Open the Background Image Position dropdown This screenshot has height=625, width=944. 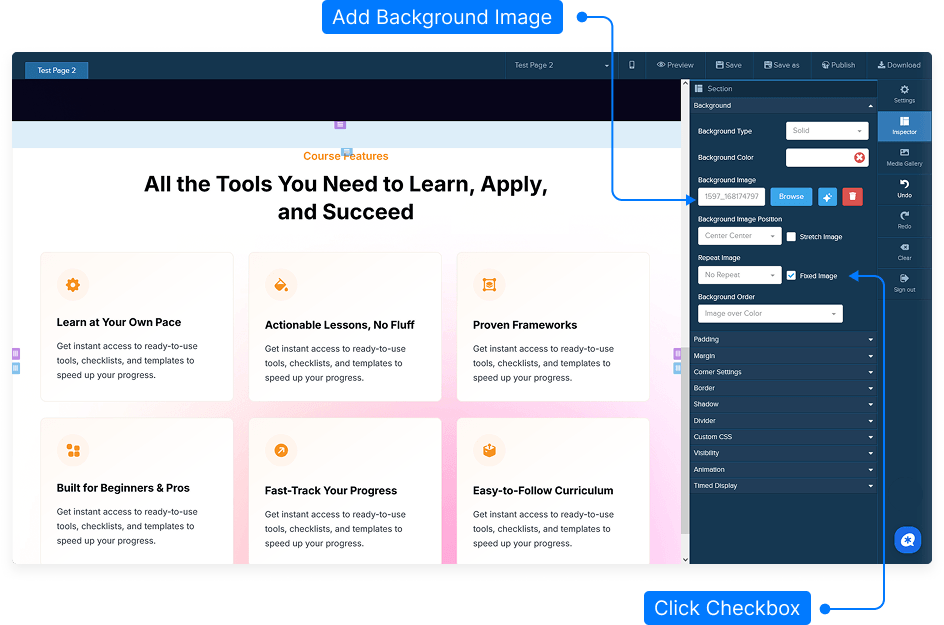click(739, 236)
